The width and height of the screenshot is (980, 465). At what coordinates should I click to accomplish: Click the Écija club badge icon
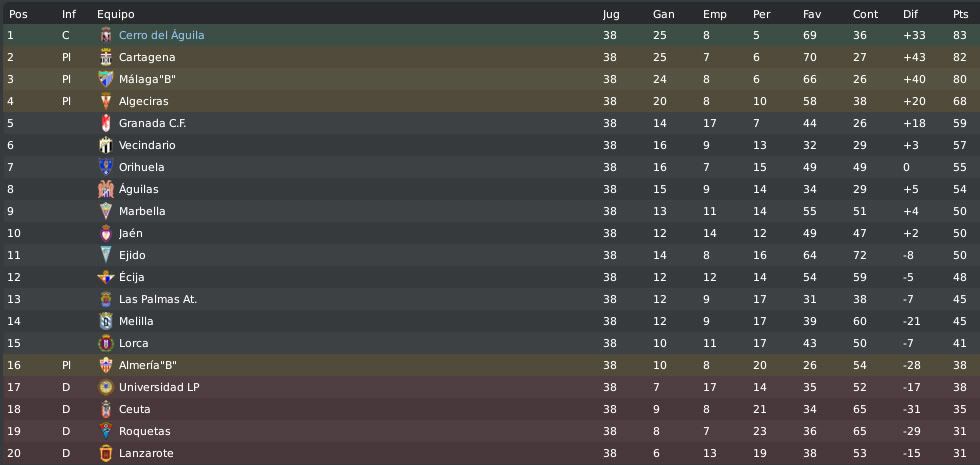pyautogui.click(x=106, y=277)
